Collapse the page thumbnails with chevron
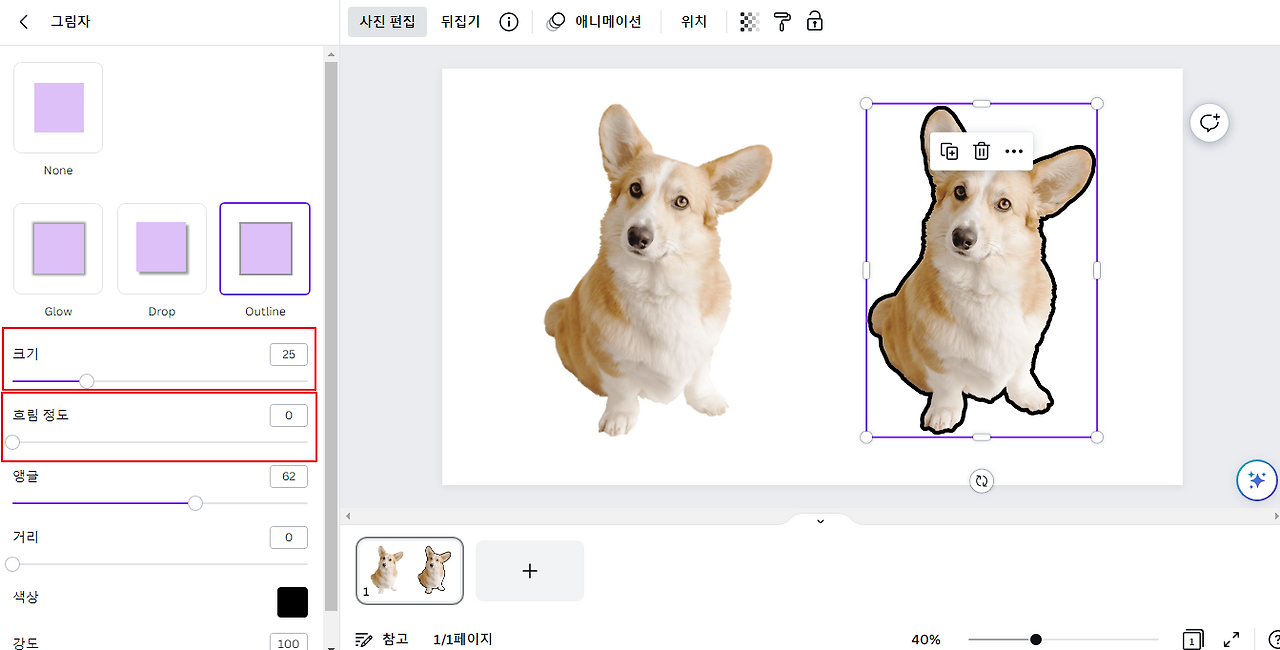The width and height of the screenshot is (1280, 650). point(820,521)
